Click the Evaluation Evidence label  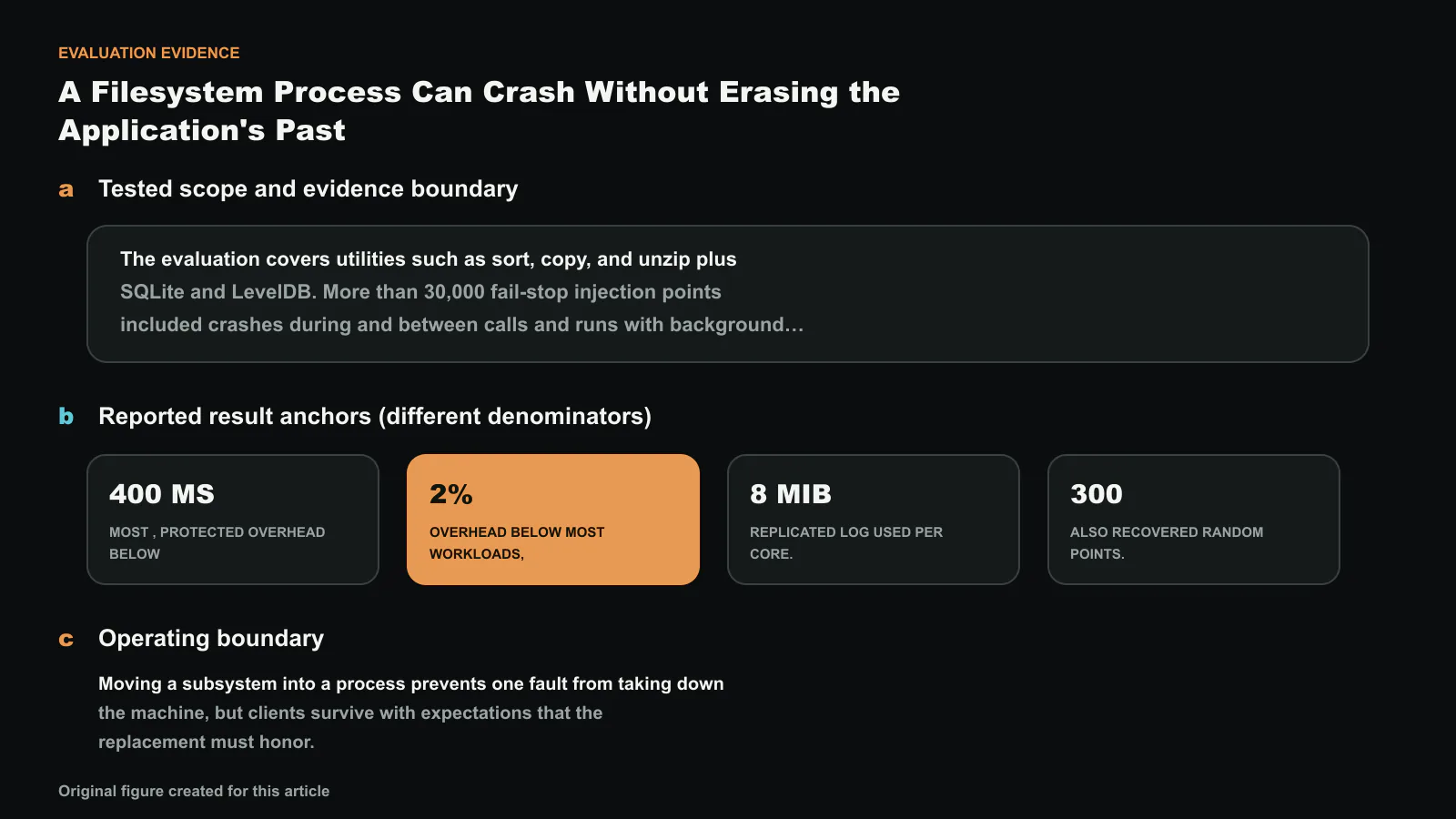pos(149,53)
